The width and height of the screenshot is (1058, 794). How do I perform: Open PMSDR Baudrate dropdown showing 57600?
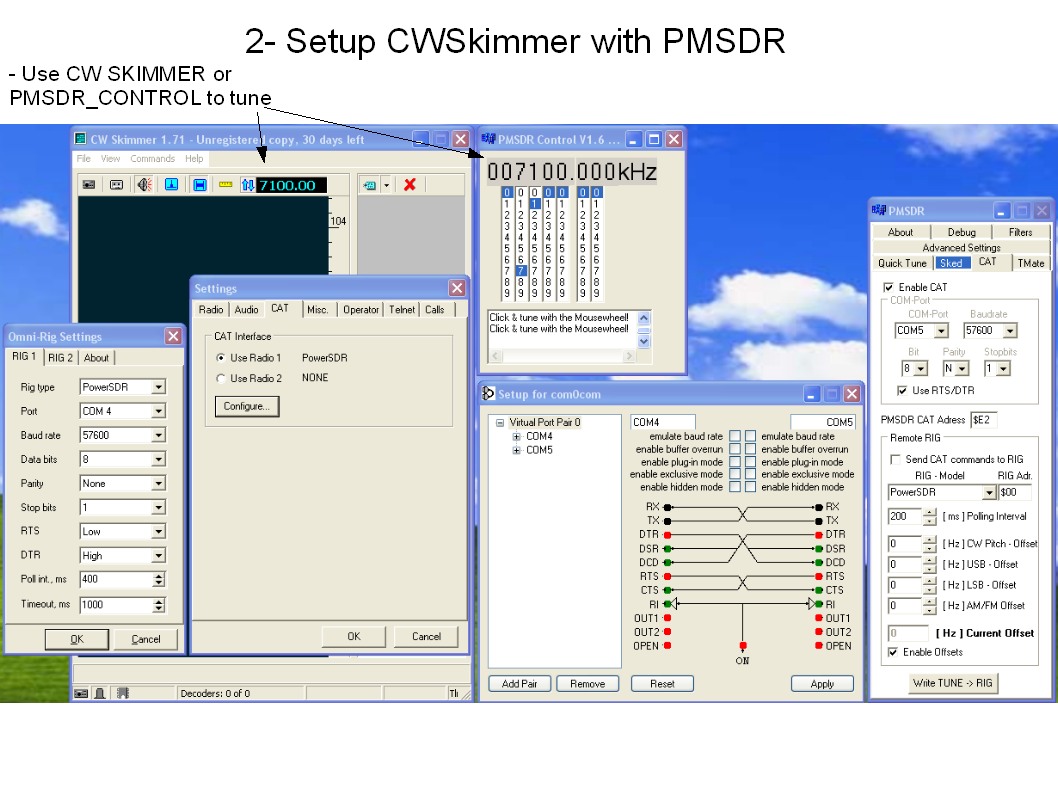click(1010, 331)
